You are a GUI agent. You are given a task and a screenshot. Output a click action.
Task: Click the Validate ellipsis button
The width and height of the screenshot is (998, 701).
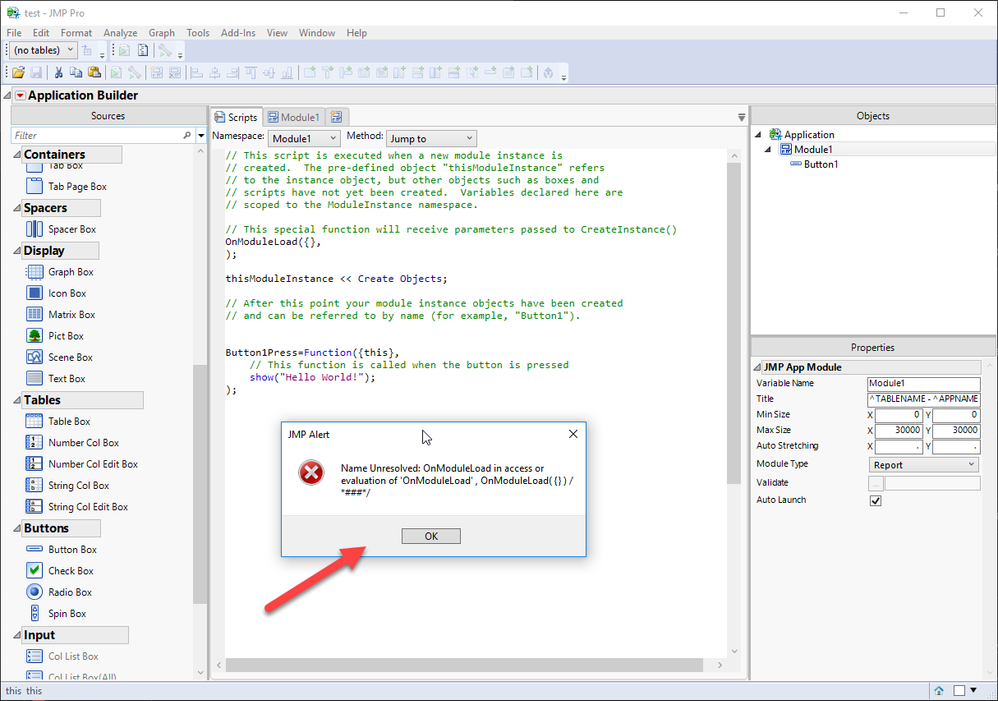[876, 483]
